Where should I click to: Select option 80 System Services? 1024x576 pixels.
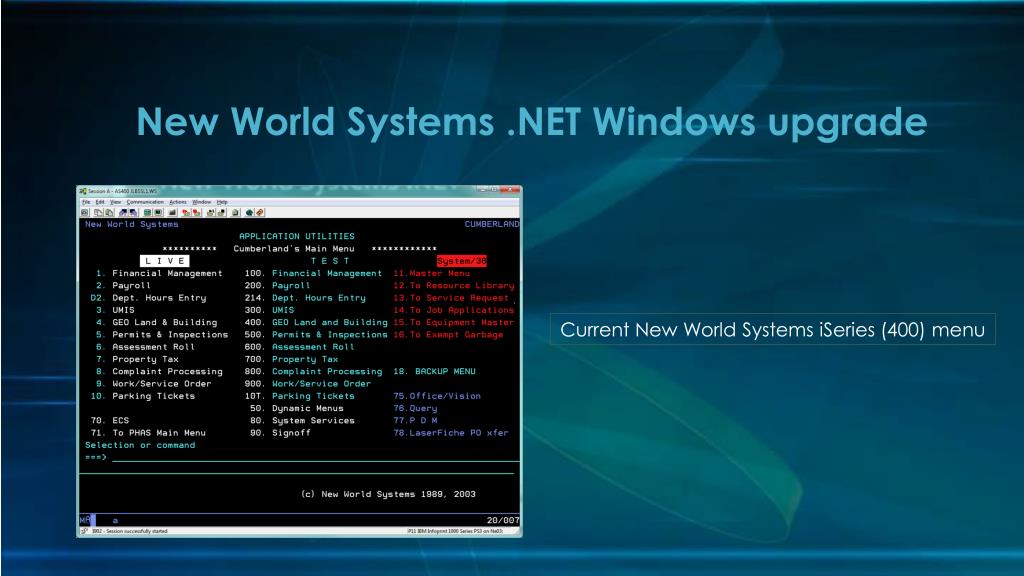coord(302,421)
